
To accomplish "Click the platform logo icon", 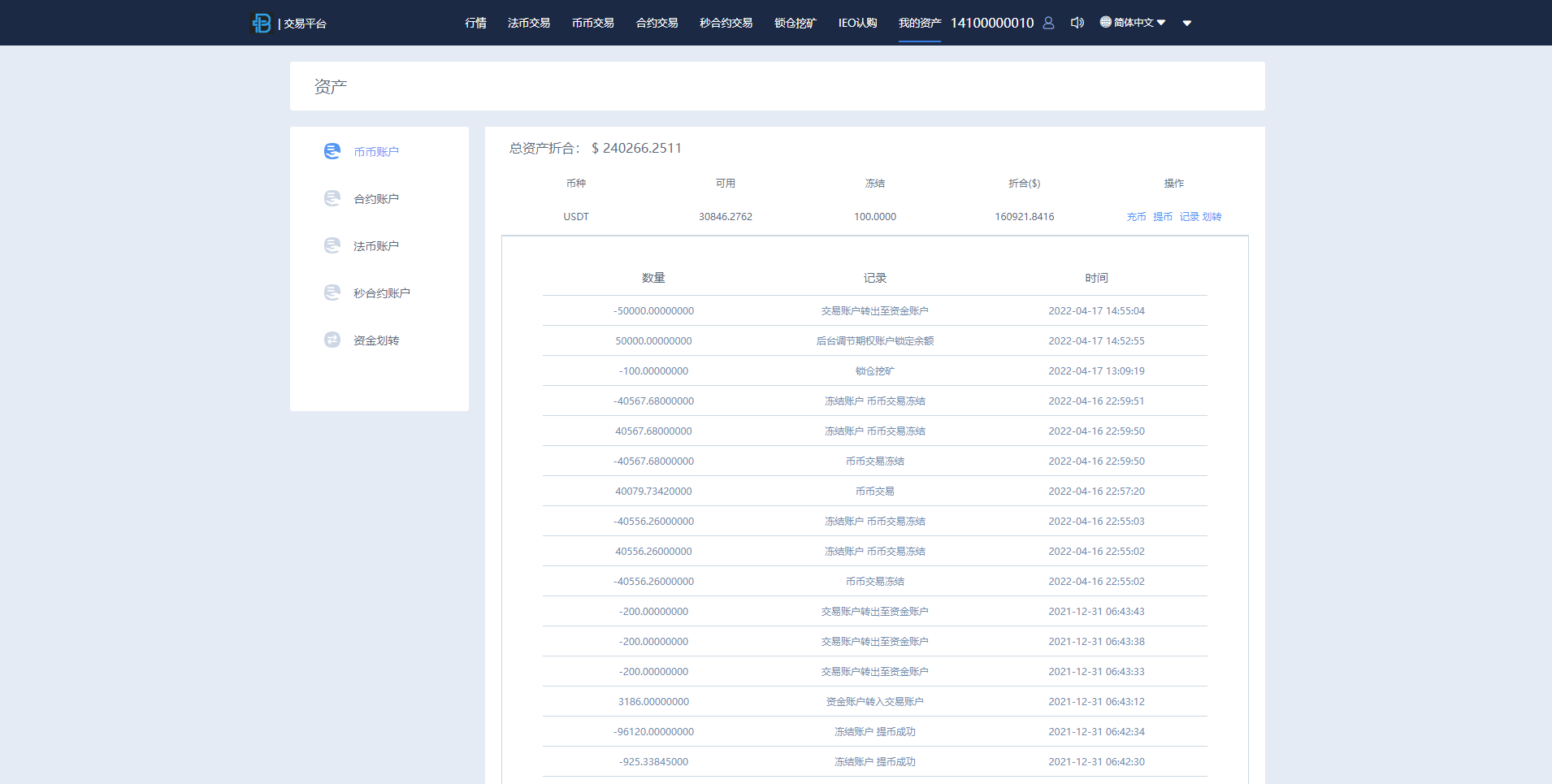I will coord(261,23).
